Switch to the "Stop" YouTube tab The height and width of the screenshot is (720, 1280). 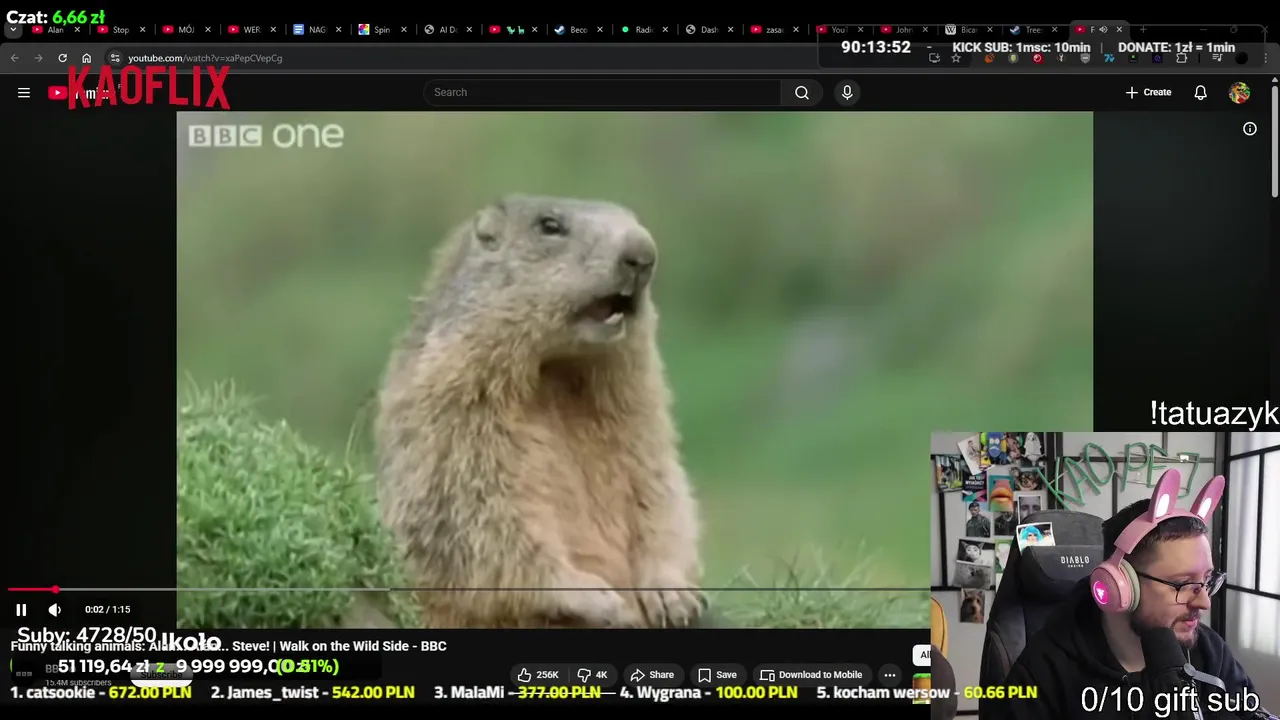point(120,30)
